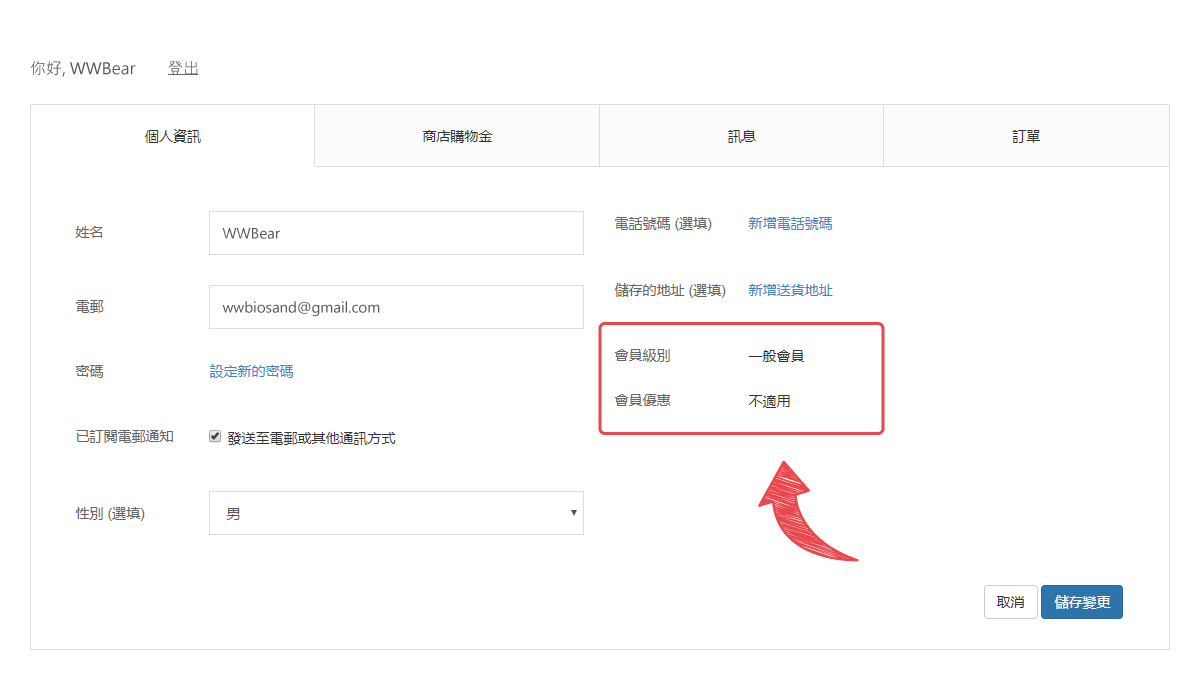This screenshot has height=694, width=1200.
Task: Click the 不適用 member offer value
Action: [769, 402]
